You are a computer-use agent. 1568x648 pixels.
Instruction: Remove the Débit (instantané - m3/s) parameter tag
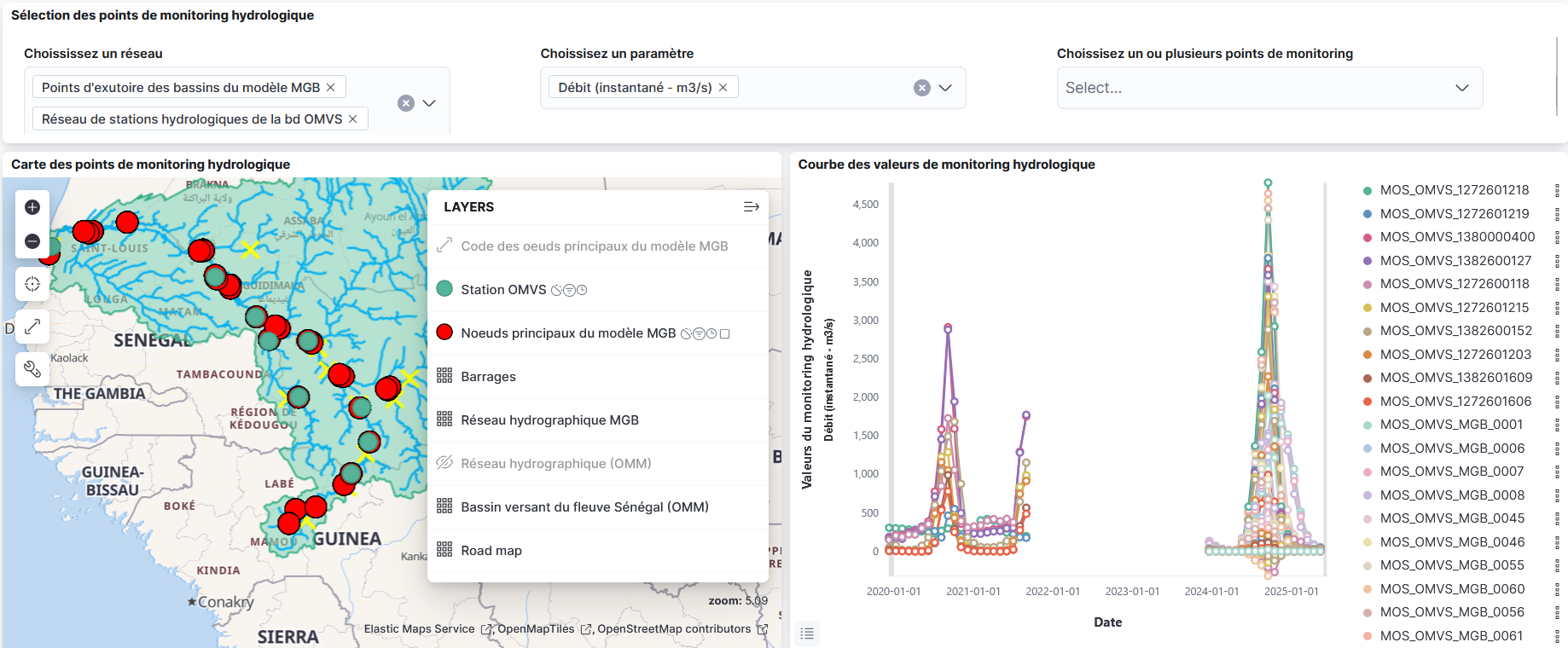723,88
